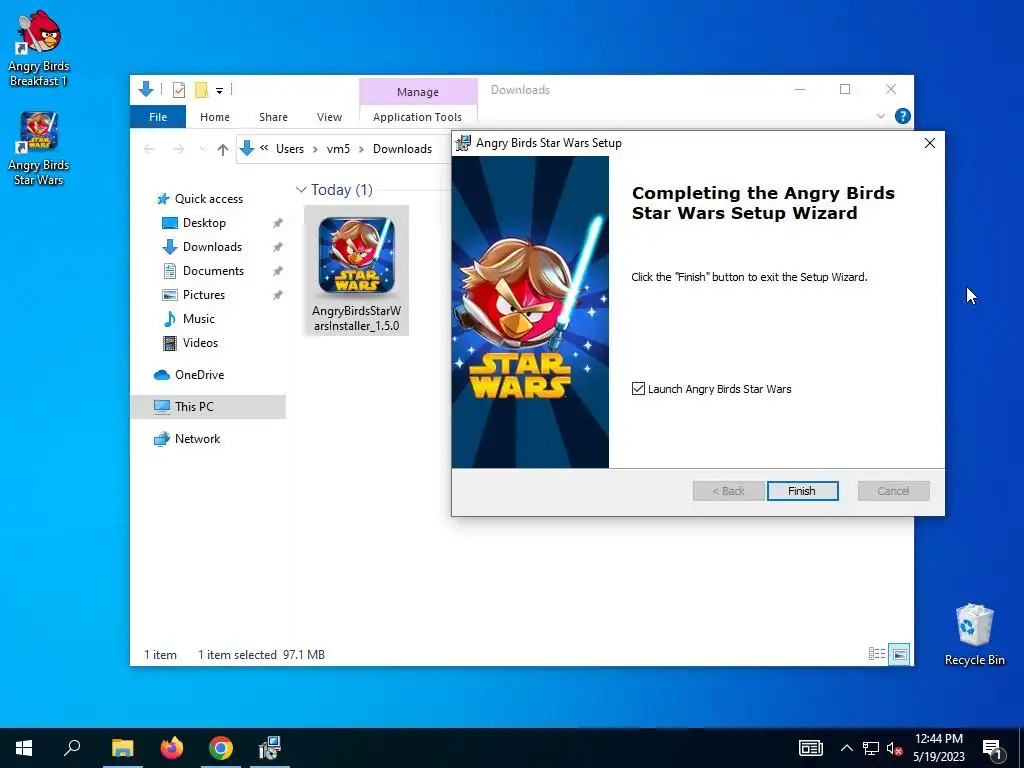Open taskbar Search magnifier

pyautogui.click(x=72, y=748)
